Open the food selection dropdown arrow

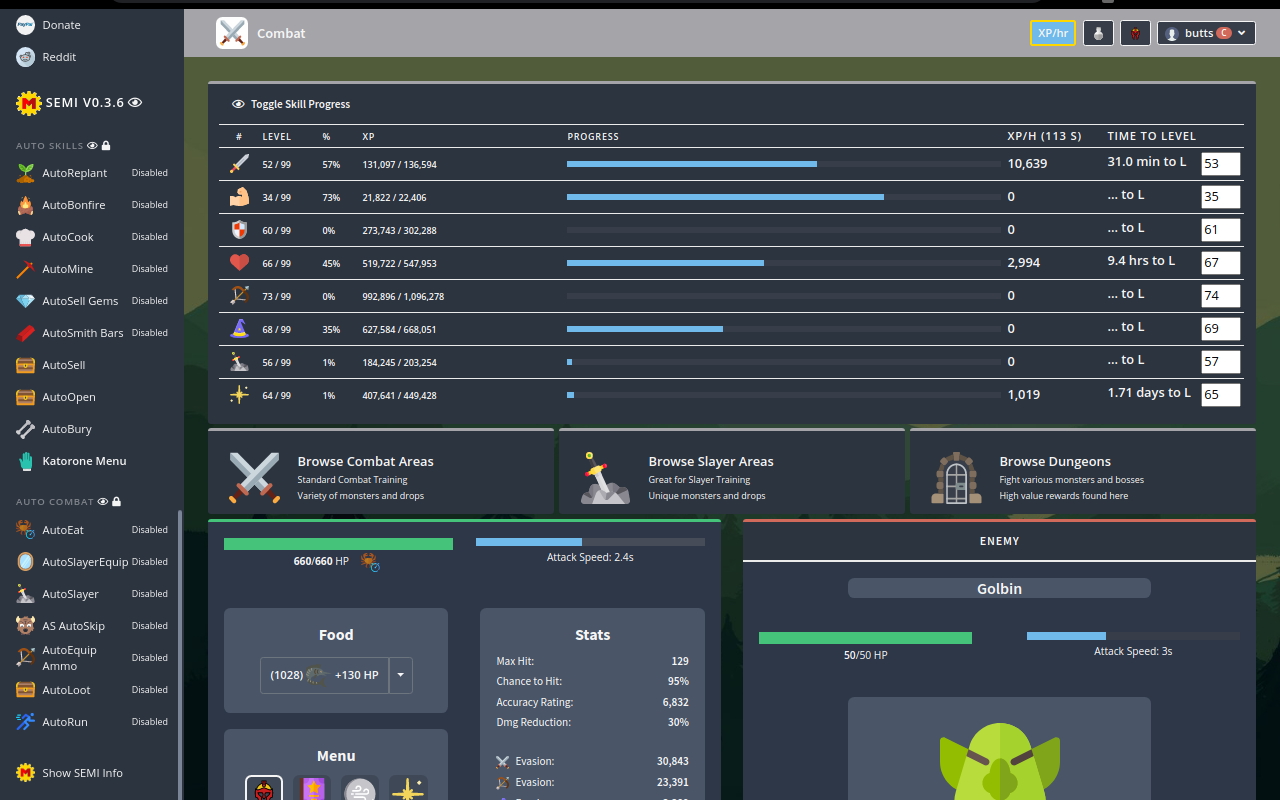pos(400,675)
